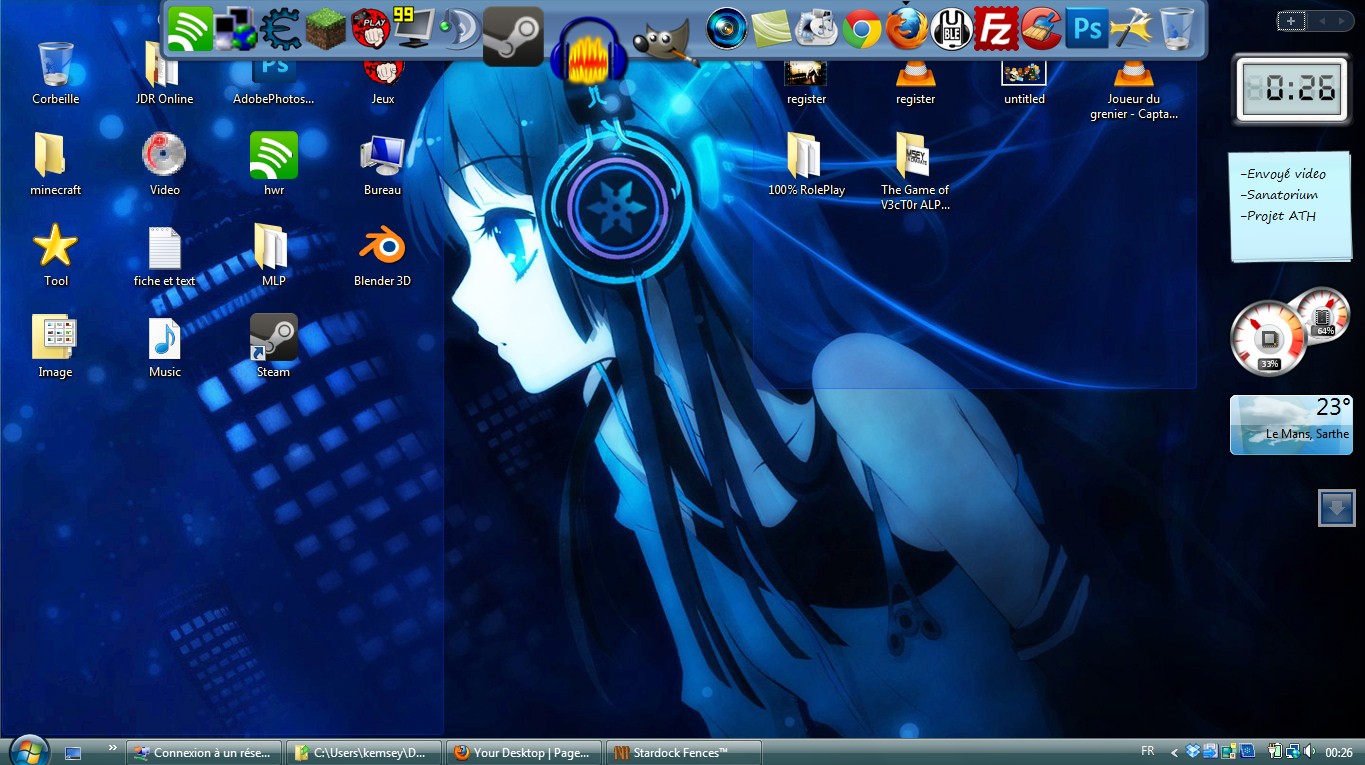
Task: Open the Windows Start orb
Action: [x=29, y=751]
